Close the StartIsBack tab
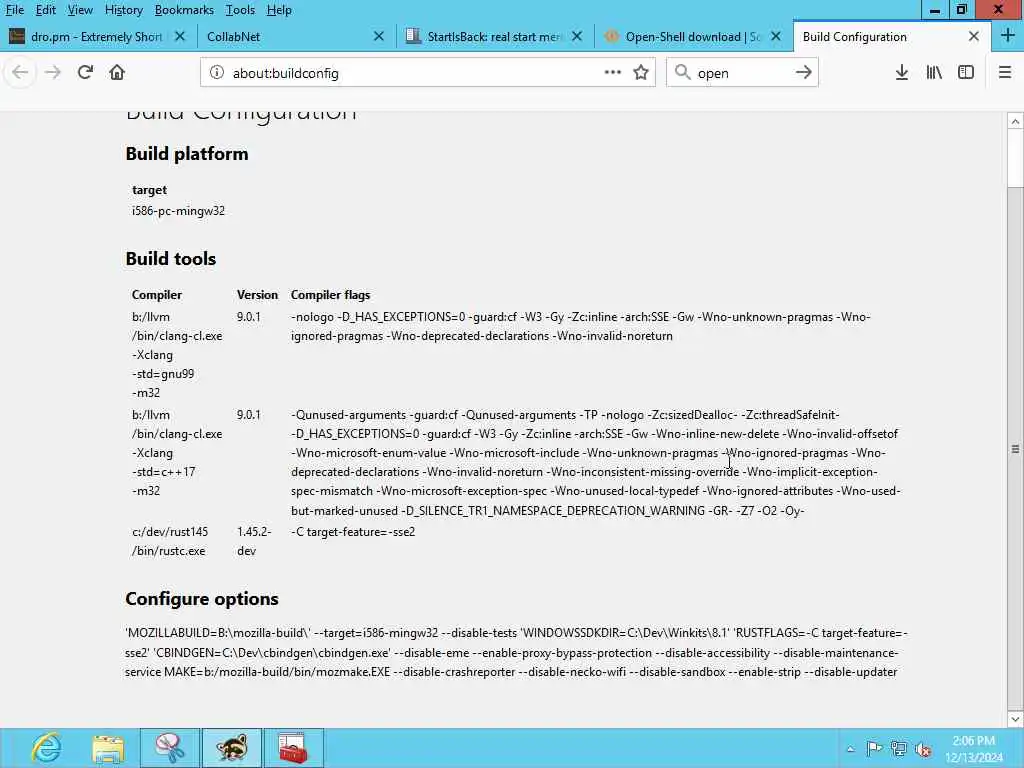 point(577,37)
